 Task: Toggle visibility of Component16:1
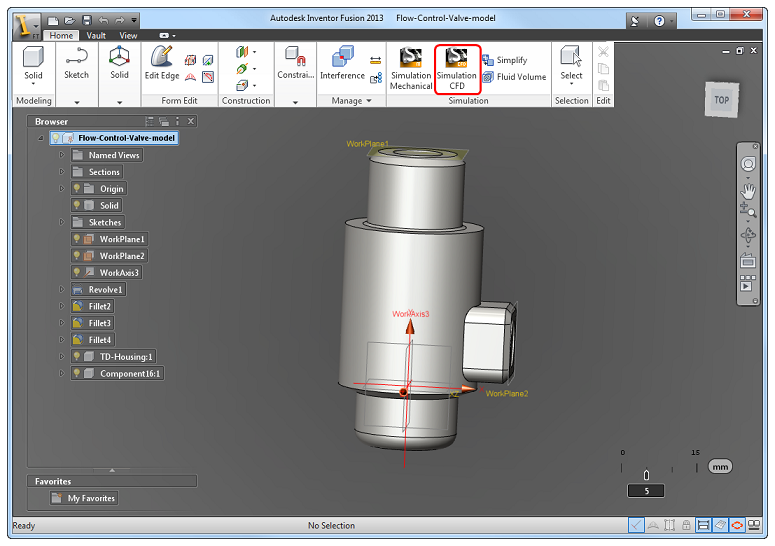[77, 373]
